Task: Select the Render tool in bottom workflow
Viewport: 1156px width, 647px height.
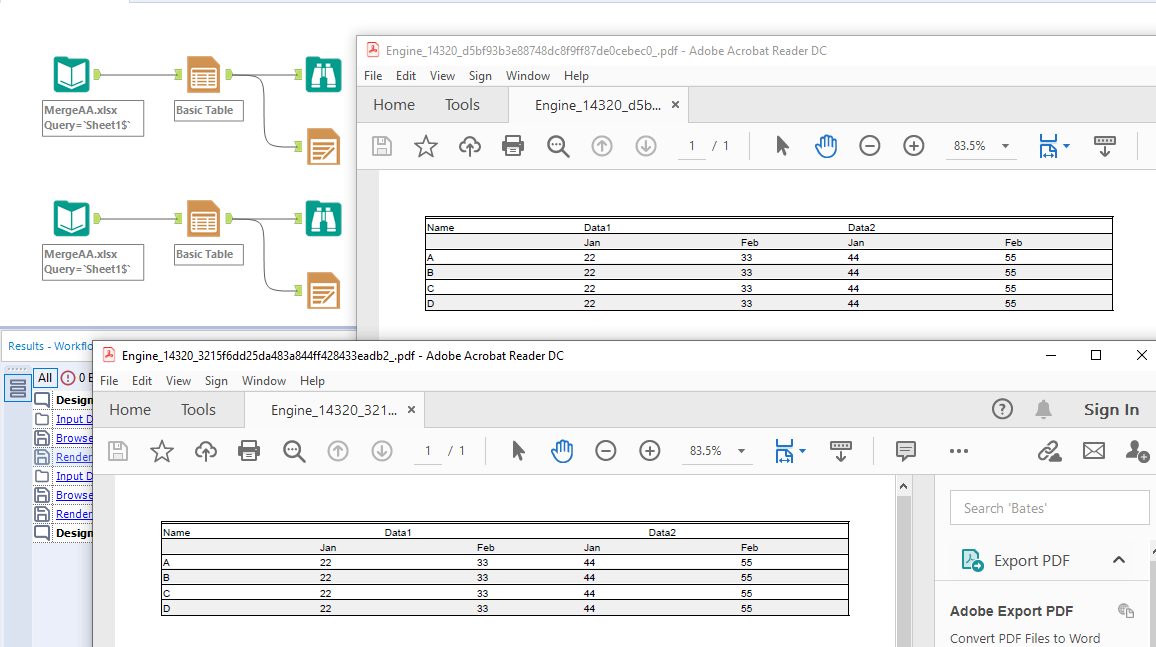Action: tap(323, 290)
